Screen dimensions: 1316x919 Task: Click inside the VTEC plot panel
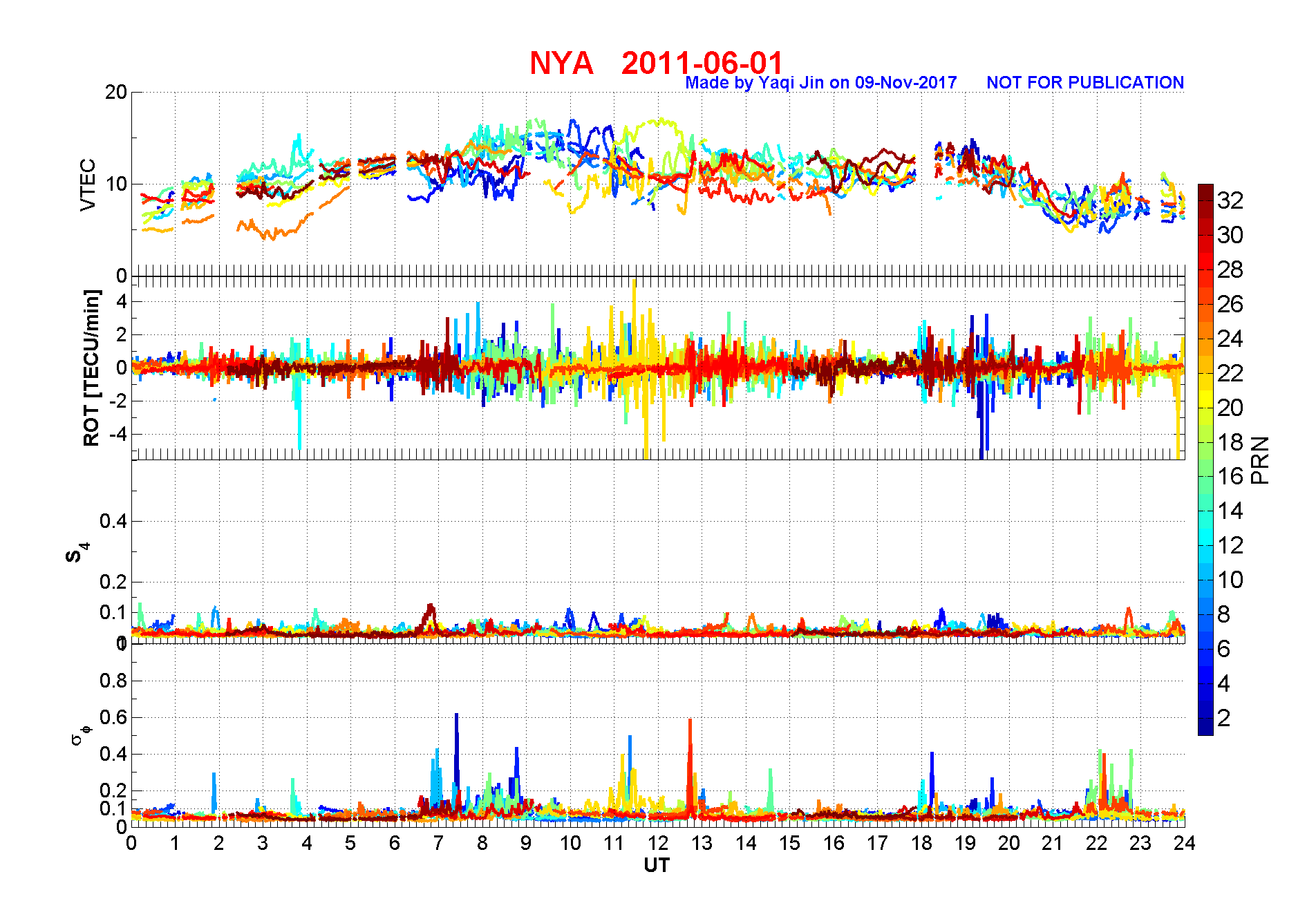658,184
